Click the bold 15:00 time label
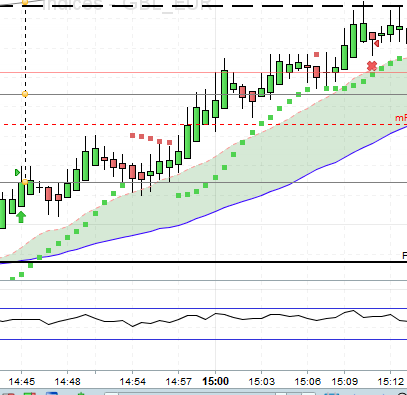The height and width of the screenshot is (395, 407). 216,381
